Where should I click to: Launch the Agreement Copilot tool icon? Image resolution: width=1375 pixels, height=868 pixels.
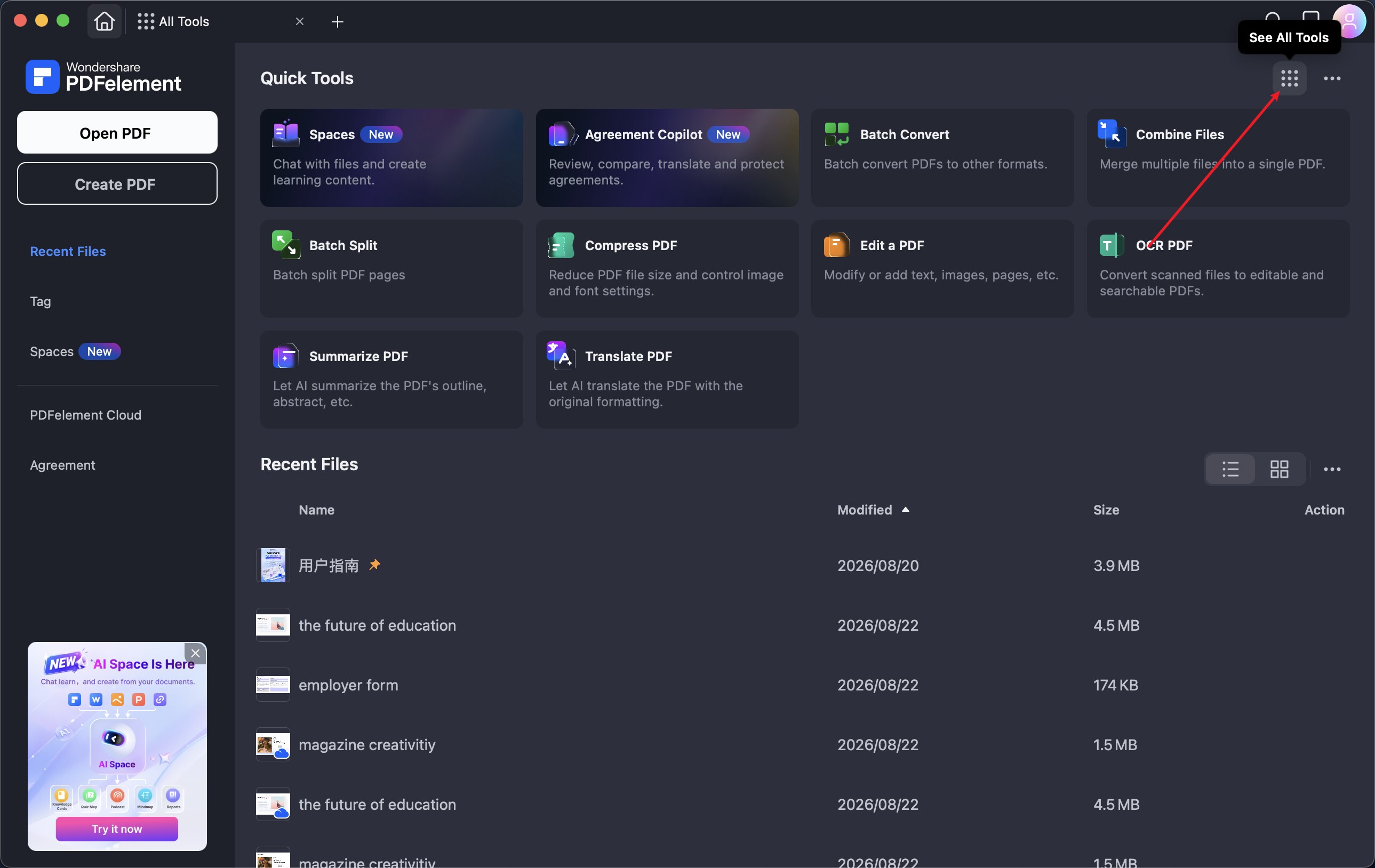(563, 133)
